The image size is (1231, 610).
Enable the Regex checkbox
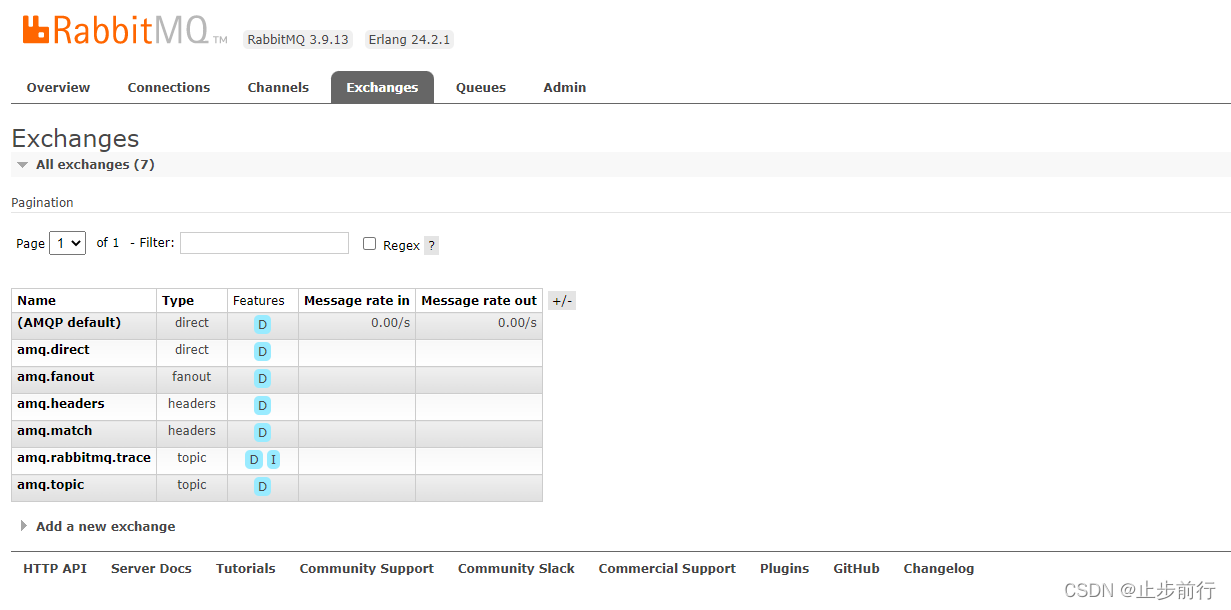369,244
